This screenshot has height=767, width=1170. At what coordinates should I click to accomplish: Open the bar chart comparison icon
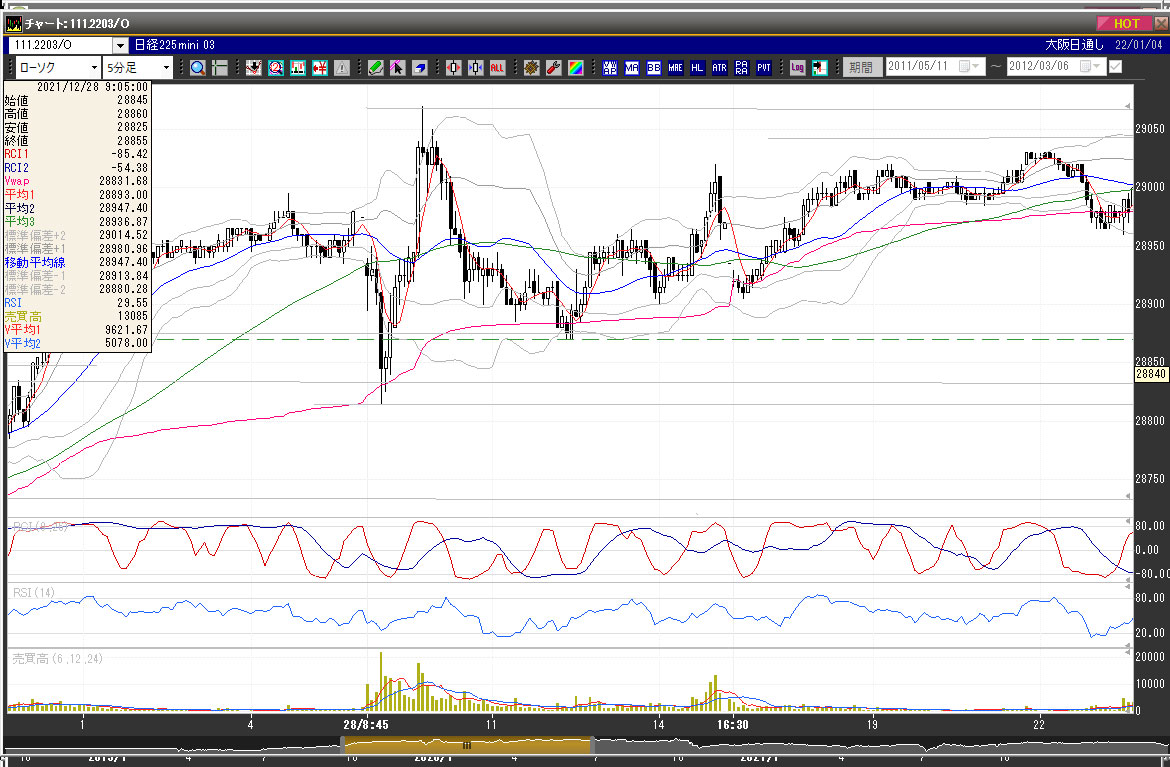click(x=298, y=68)
